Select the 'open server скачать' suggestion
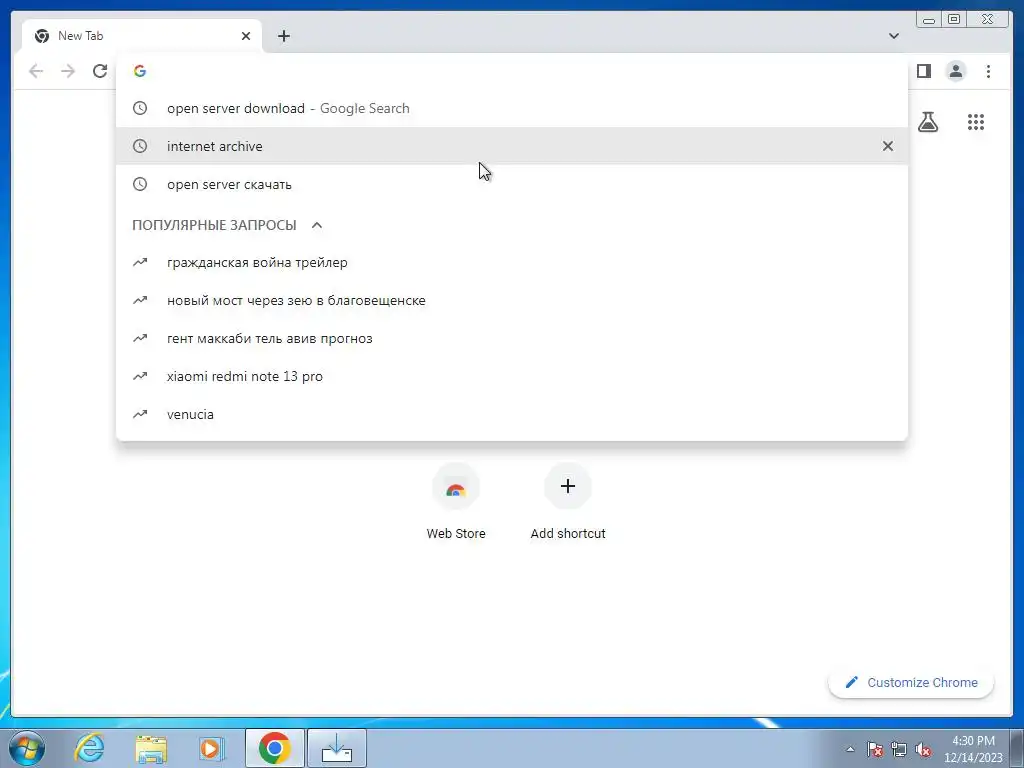The image size is (1024, 768). tap(512, 184)
